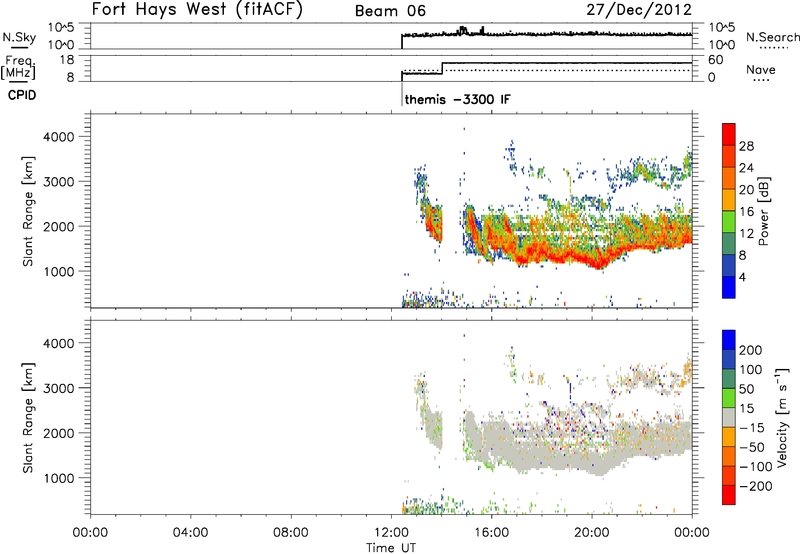Screen dimensions: 800x554
Task: Click the dotted line sample under Nave
Action: click(x=761, y=80)
